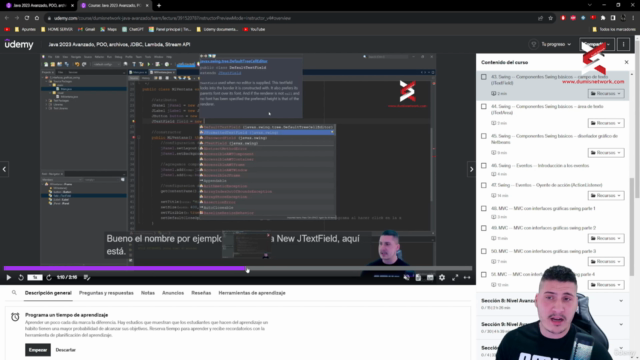
Task: Open Recursos dropdown for lecture 49
Action: (x=606, y=238)
